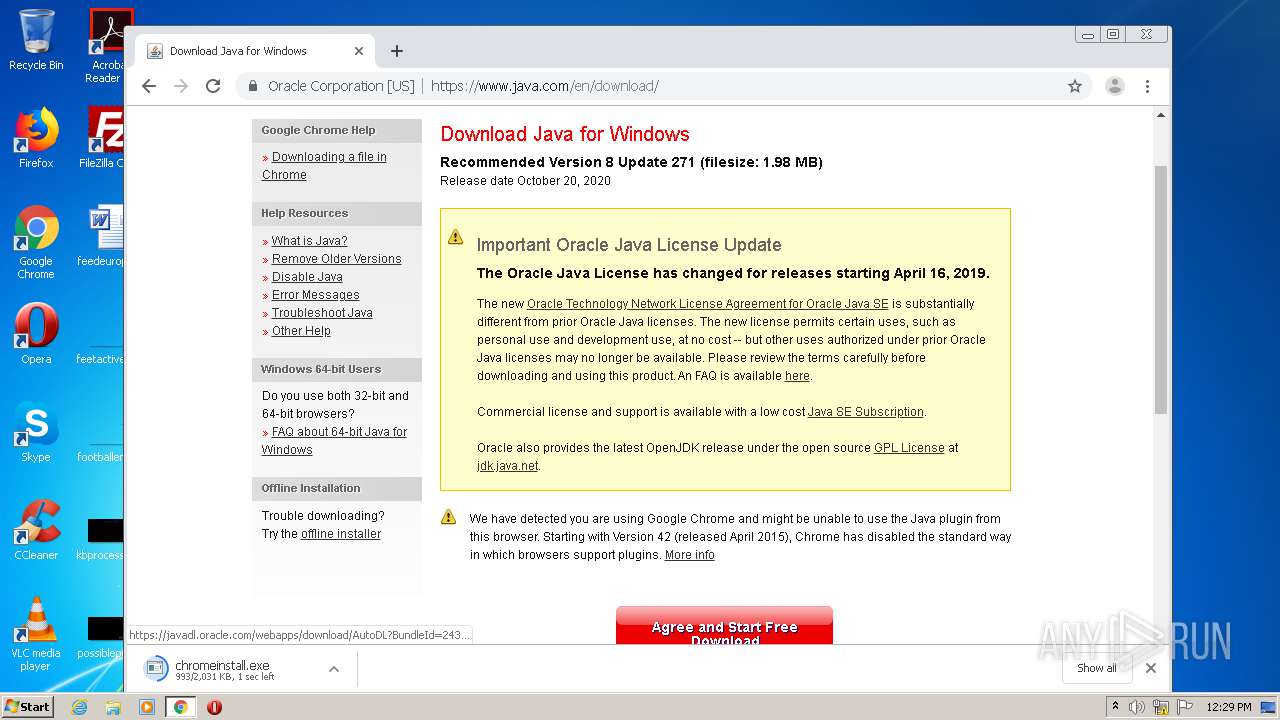The height and width of the screenshot is (720, 1280).
Task: Open File Explorer from the taskbar
Action: click(x=113, y=707)
